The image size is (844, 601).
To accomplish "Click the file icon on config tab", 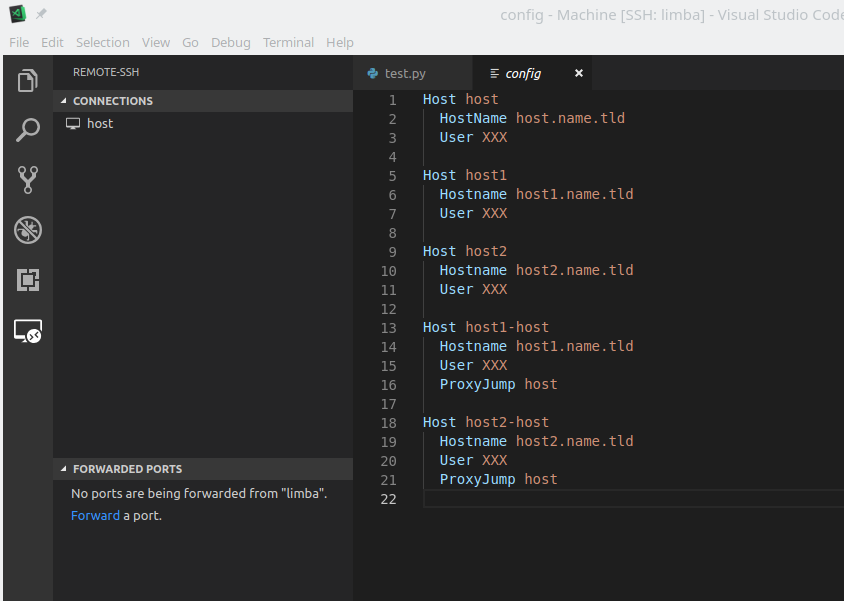I will point(494,73).
